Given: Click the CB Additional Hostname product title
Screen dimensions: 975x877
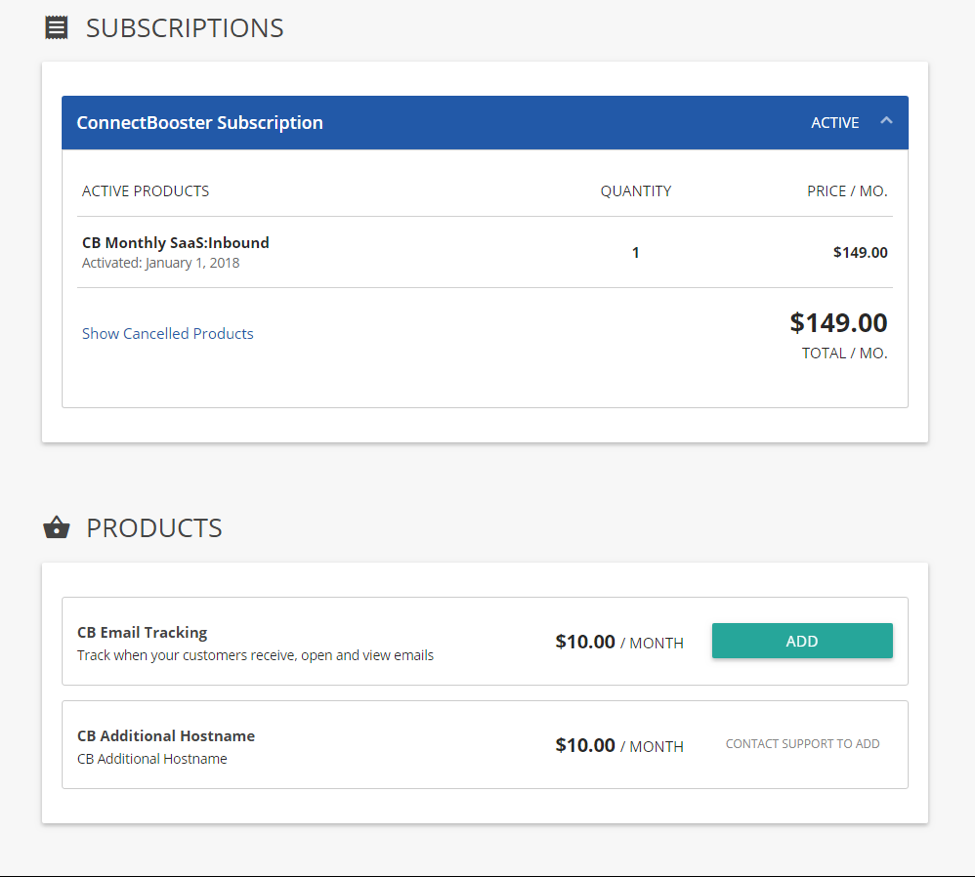Looking at the screenshot, I should (166, 736).
